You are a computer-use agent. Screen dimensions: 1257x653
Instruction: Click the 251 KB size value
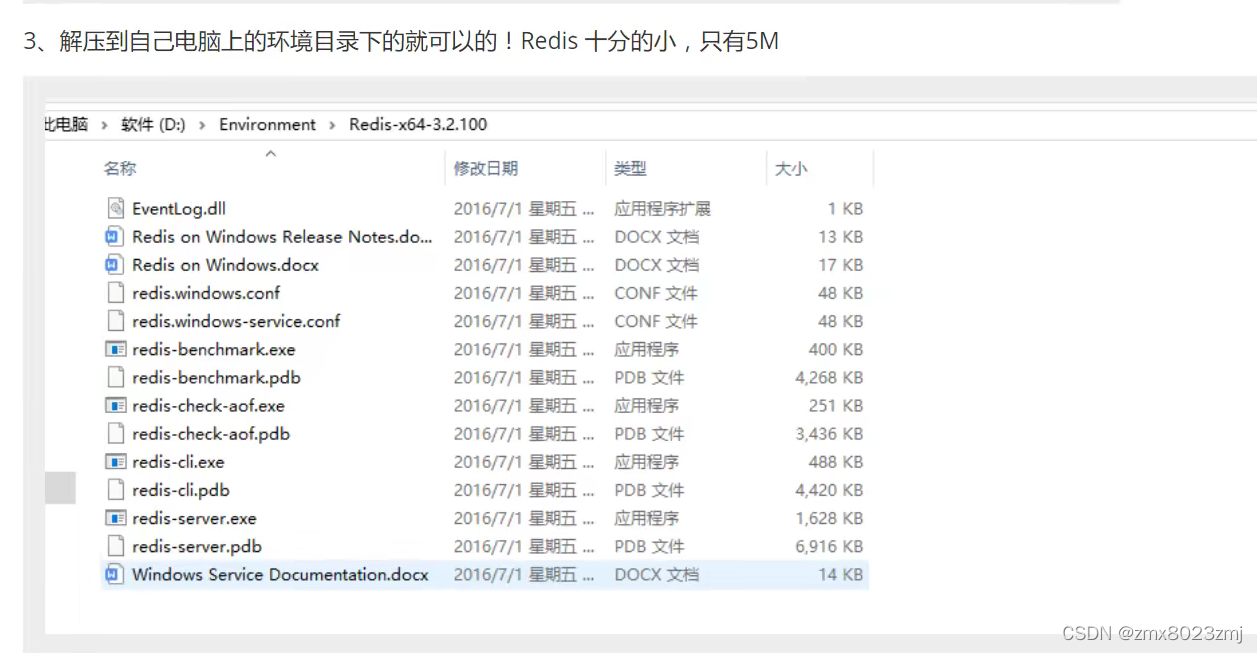coord(836,406)
